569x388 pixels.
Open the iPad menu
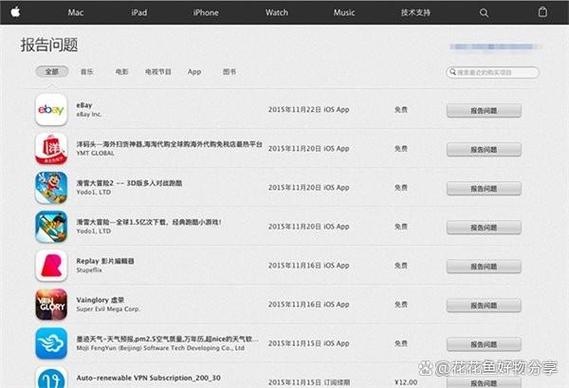[139, 12]
